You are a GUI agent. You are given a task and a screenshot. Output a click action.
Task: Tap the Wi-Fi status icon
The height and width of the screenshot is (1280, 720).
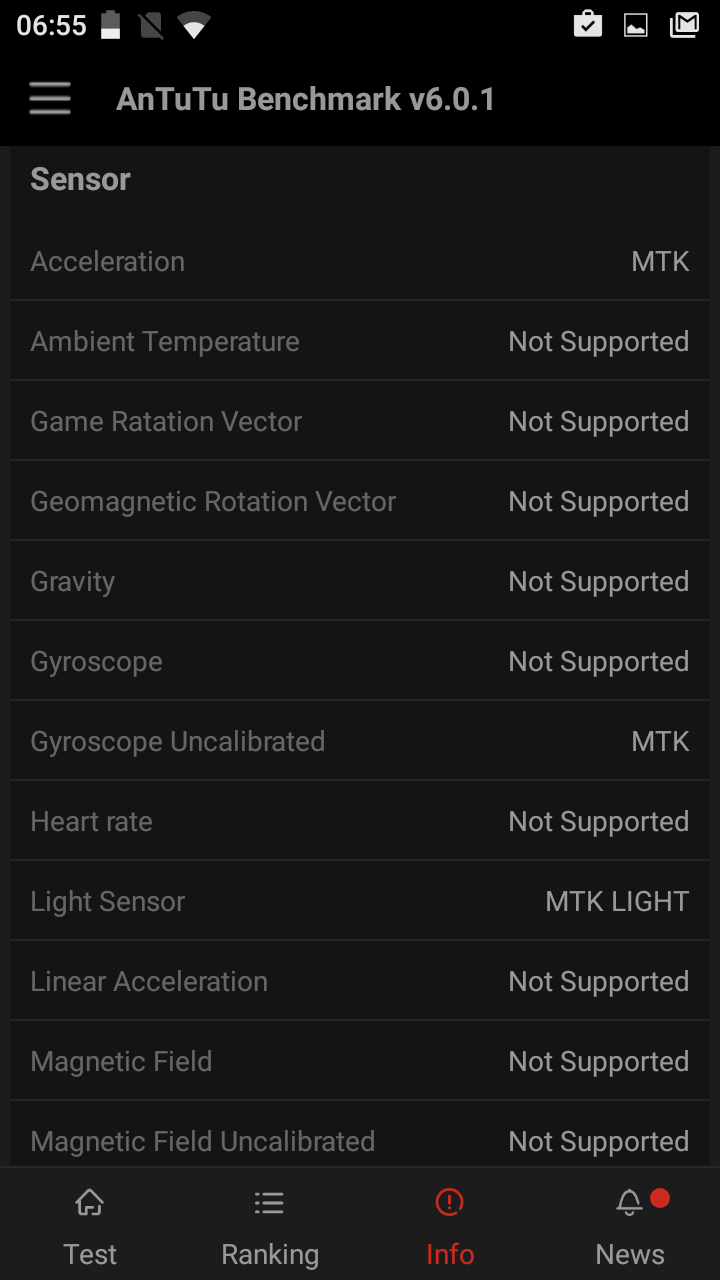coord(193,26)
